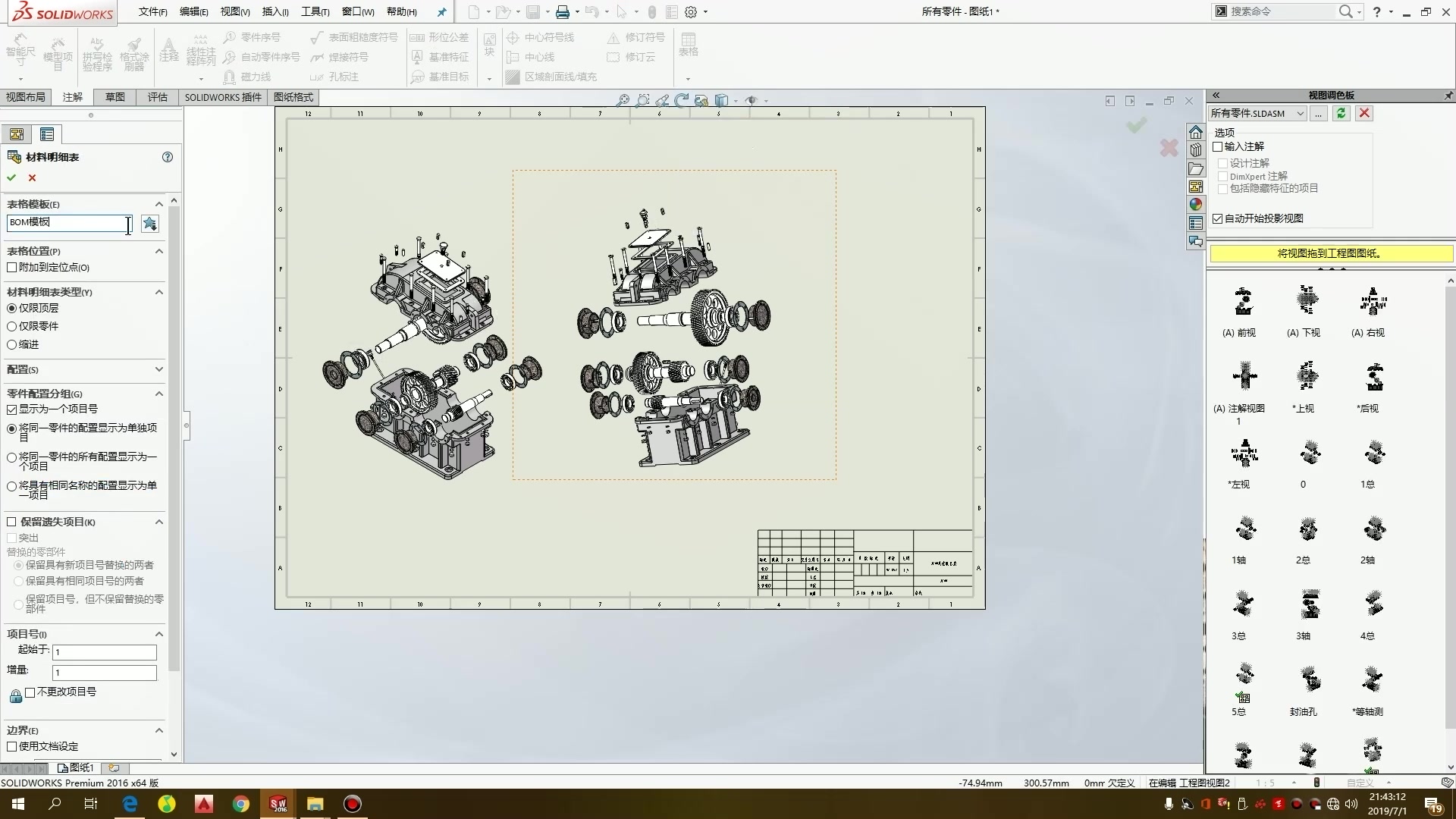
Task: Collapse 零件配置分组 section
Action: pos(159,394)
